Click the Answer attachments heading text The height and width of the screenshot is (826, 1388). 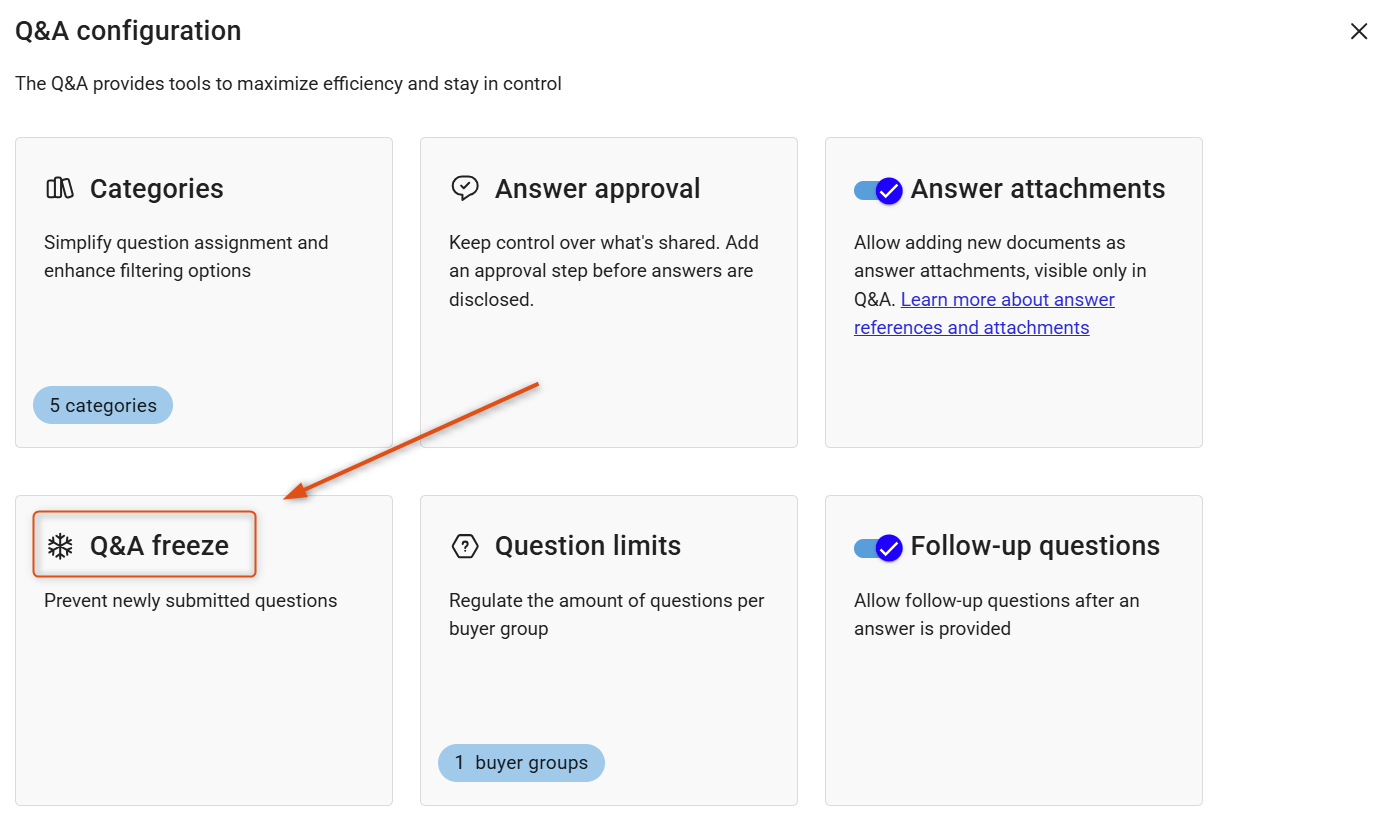coord(1038,189)
